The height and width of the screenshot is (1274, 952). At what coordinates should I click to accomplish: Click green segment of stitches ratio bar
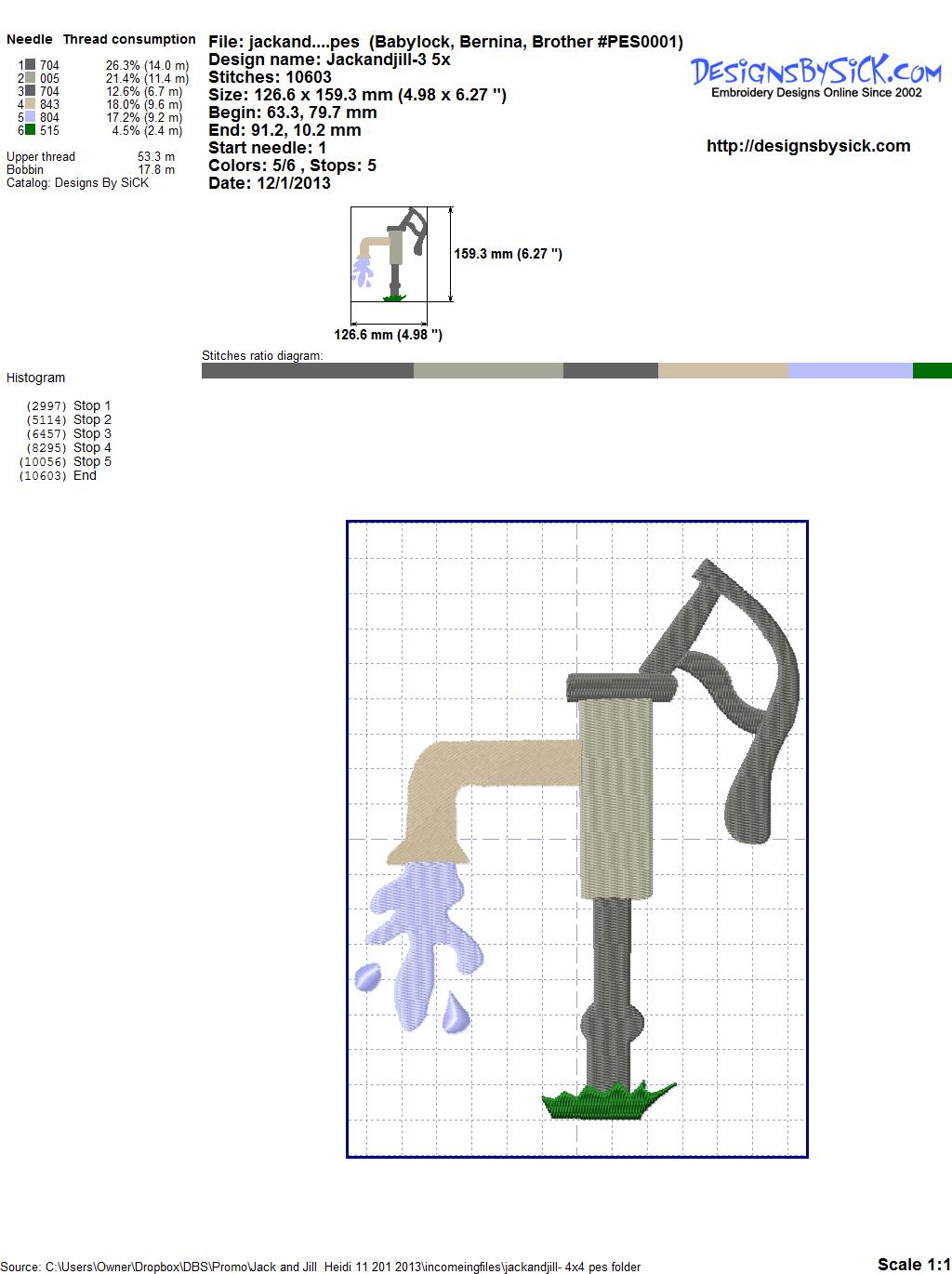(932, 371)
